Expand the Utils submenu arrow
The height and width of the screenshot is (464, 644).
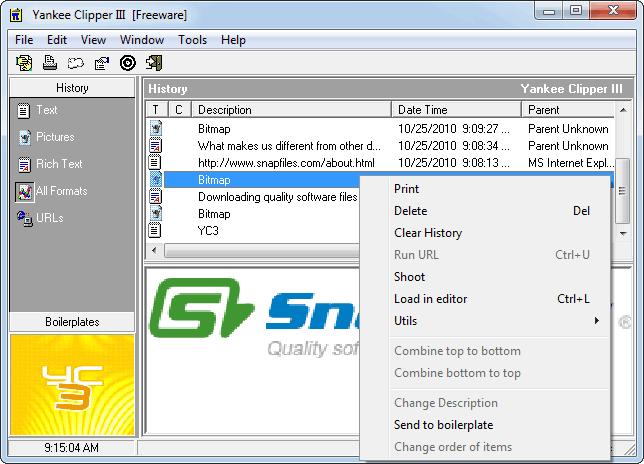(596, 321)
